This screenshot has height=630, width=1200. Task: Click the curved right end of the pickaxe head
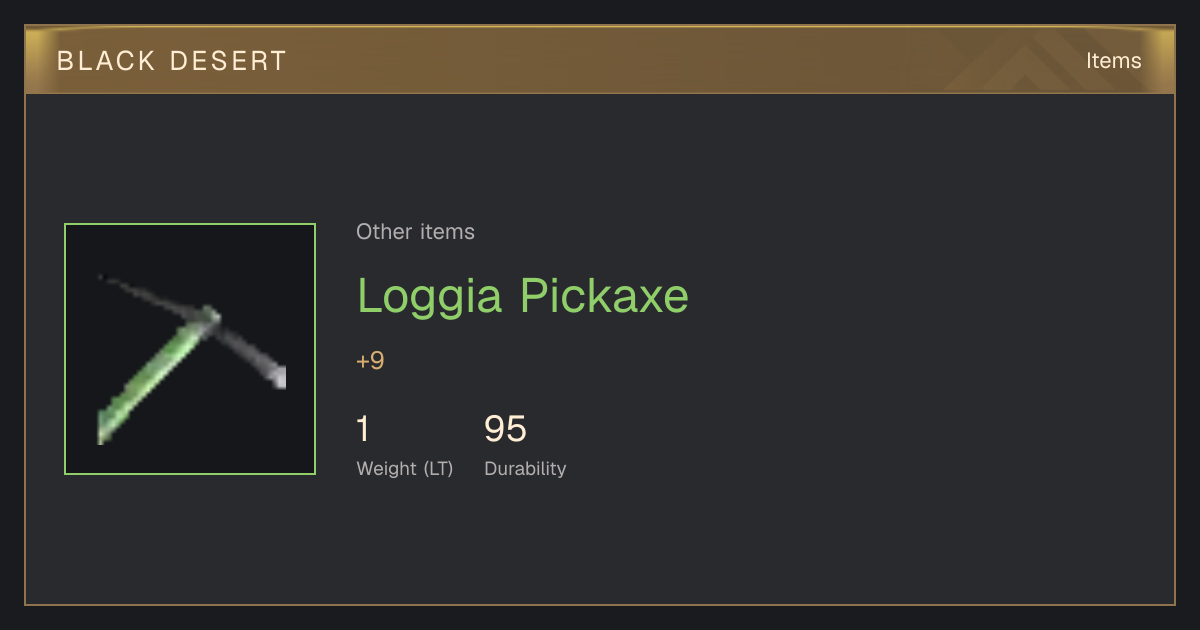pos(278,376)
